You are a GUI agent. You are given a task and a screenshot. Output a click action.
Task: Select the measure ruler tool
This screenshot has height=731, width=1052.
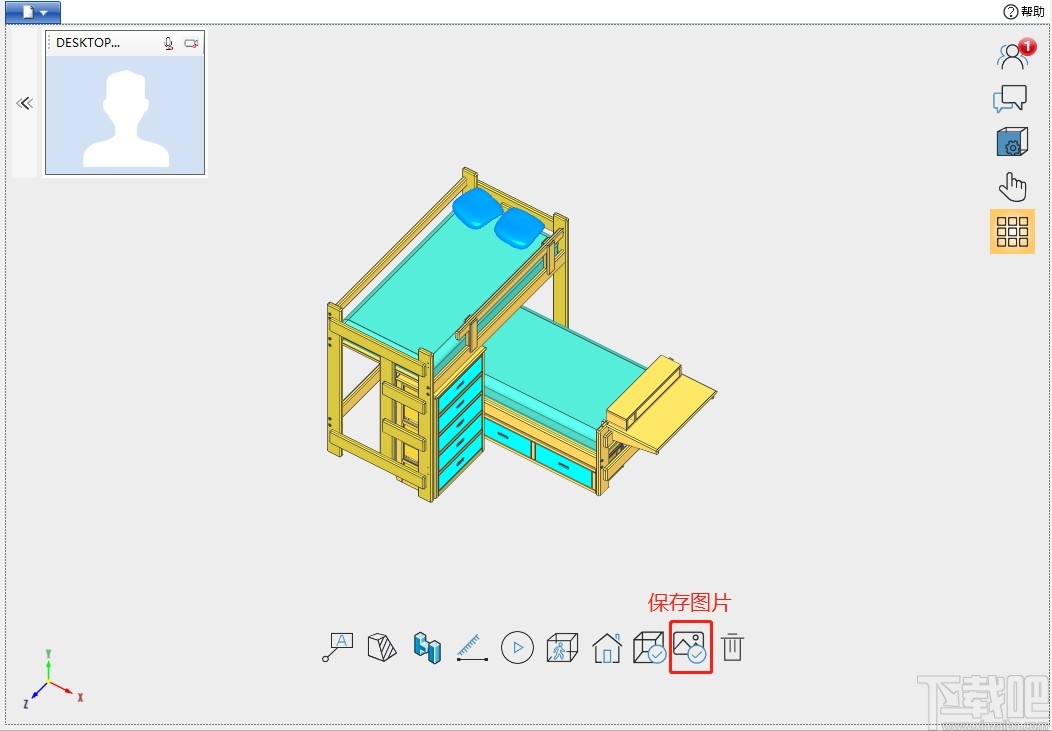472,648
